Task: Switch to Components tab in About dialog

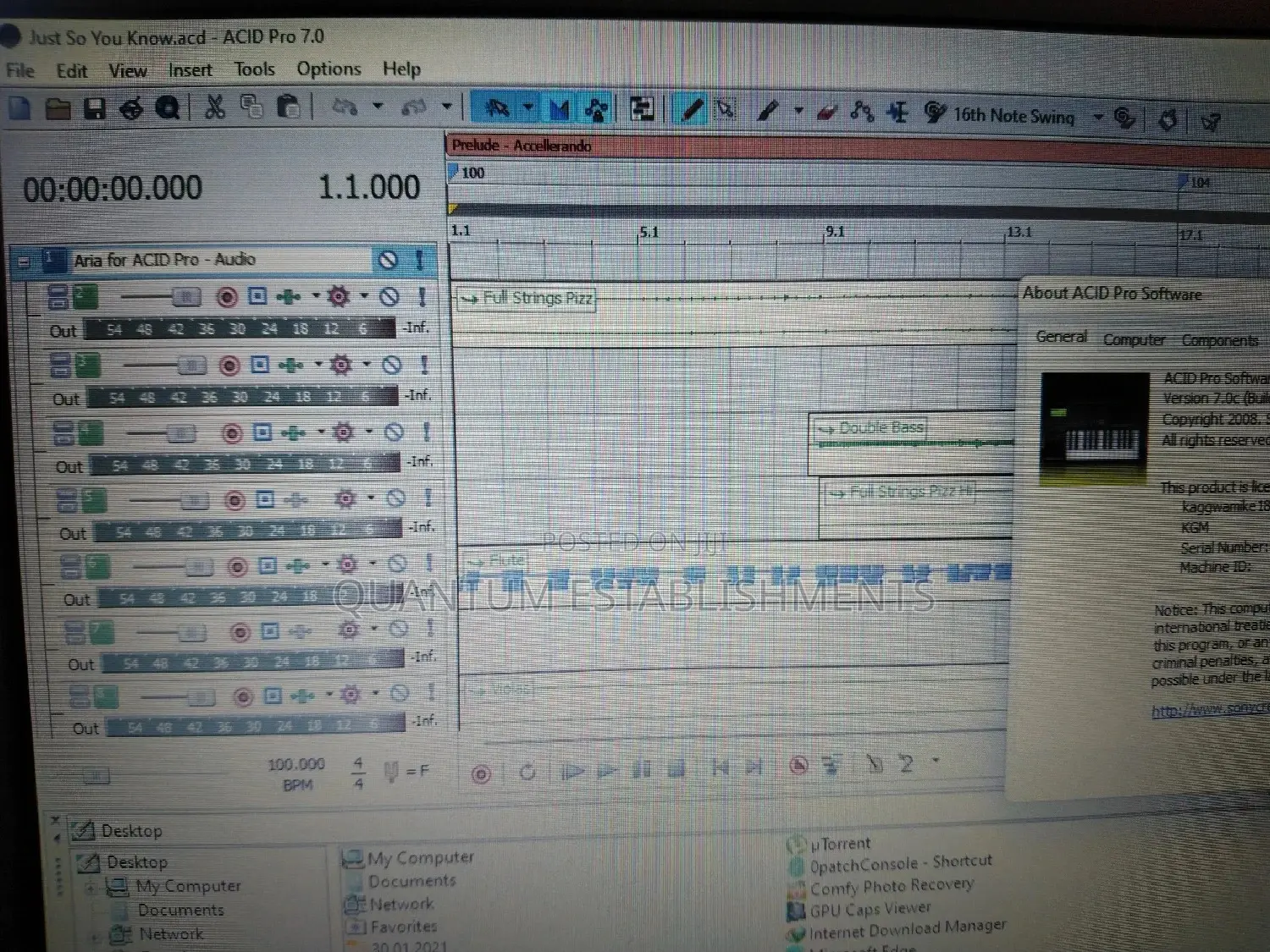Action: pyautogui.click(x=1220, y=341)
